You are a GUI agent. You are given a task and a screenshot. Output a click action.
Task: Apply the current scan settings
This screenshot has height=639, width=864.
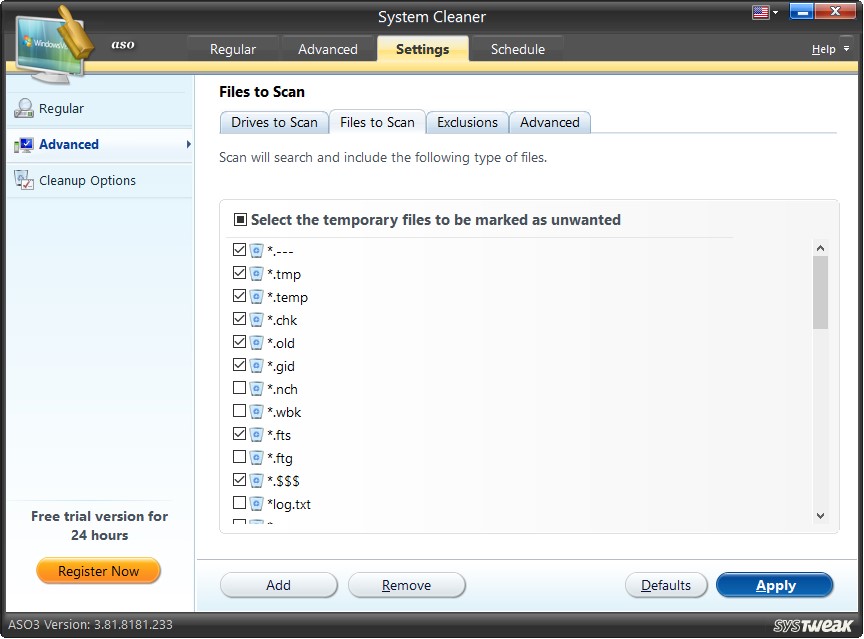click(x=775, y=585)
